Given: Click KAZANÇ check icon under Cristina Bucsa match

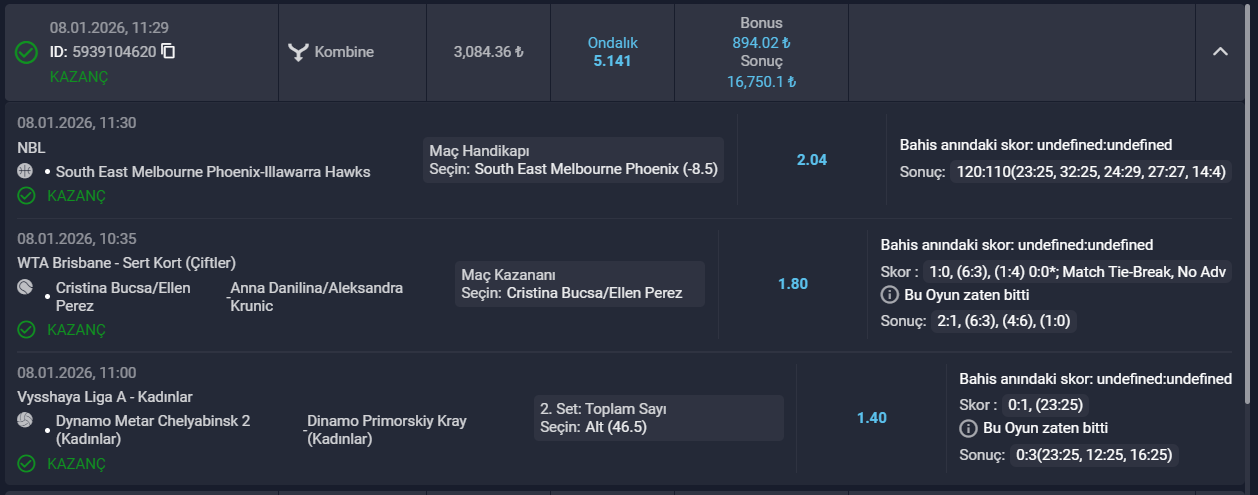Looking at the screenshot, I should (27, 330).
